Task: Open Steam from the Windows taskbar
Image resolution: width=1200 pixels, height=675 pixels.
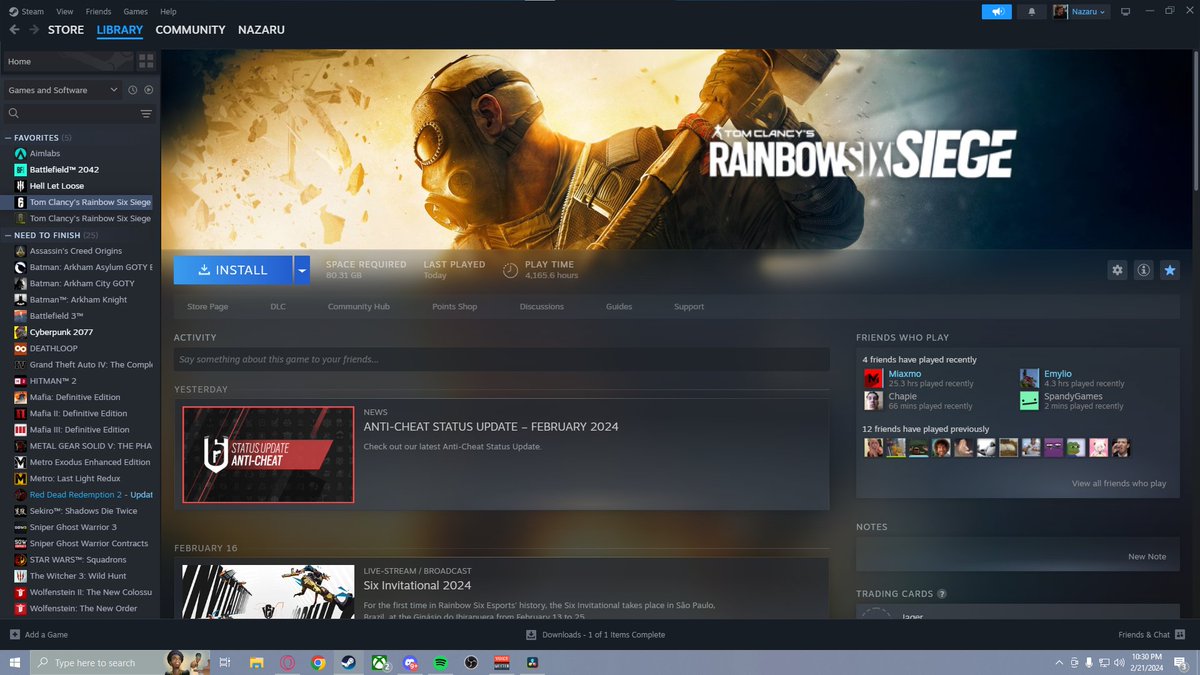Action: [x=348, y=663]
